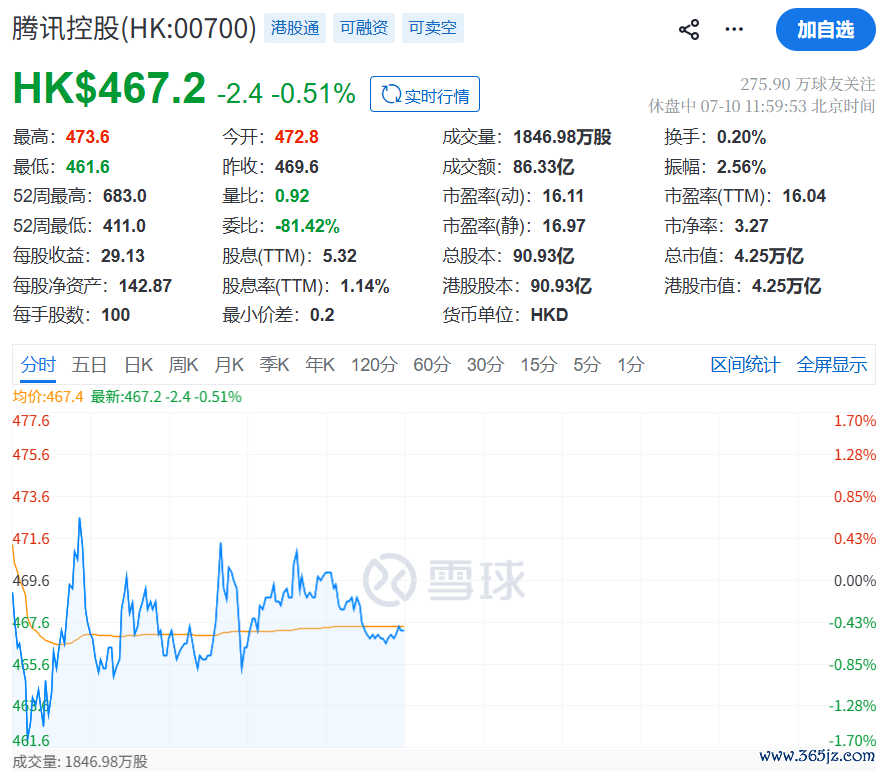Switch to the 30分 chart tab

coord(485,364)
